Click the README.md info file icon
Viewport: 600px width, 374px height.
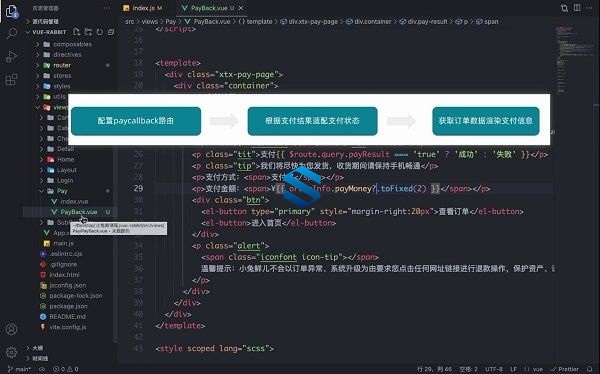coord(43,317)
